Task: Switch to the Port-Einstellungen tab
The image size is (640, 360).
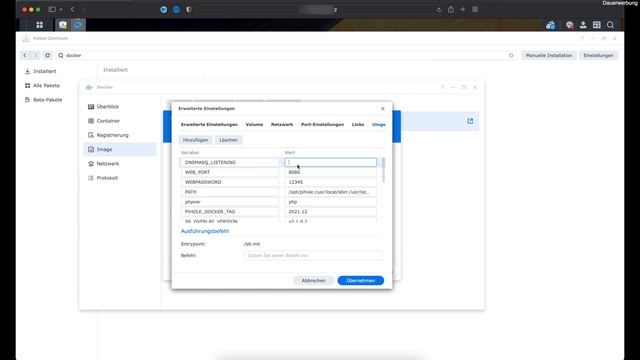Action: pos(322,124)
